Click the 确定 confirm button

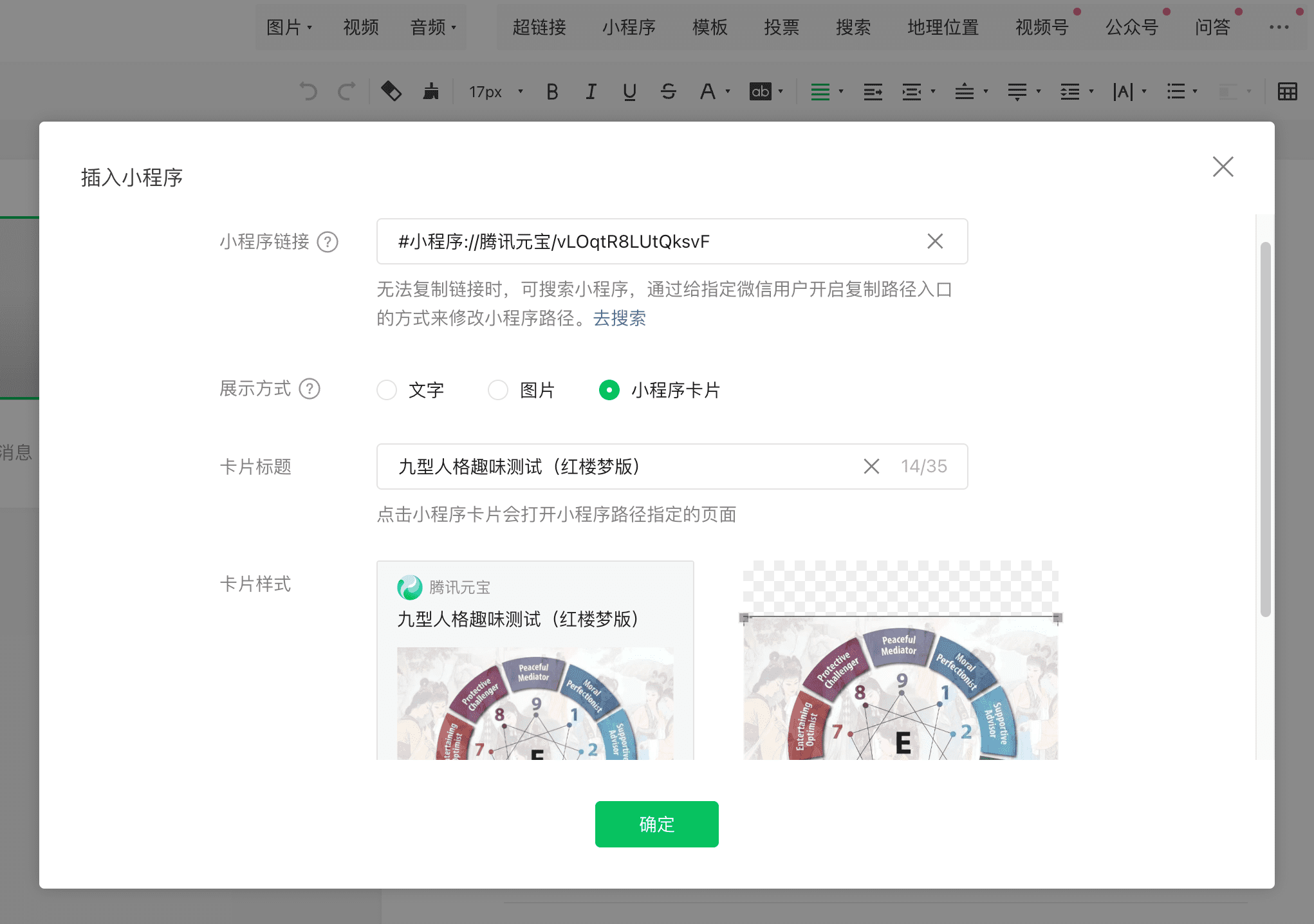tap(656, 824)
